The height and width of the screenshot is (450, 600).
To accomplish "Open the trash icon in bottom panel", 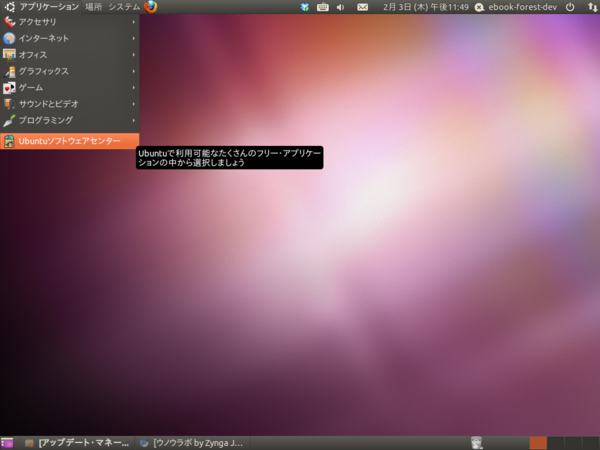I will (x=477, y=443).
